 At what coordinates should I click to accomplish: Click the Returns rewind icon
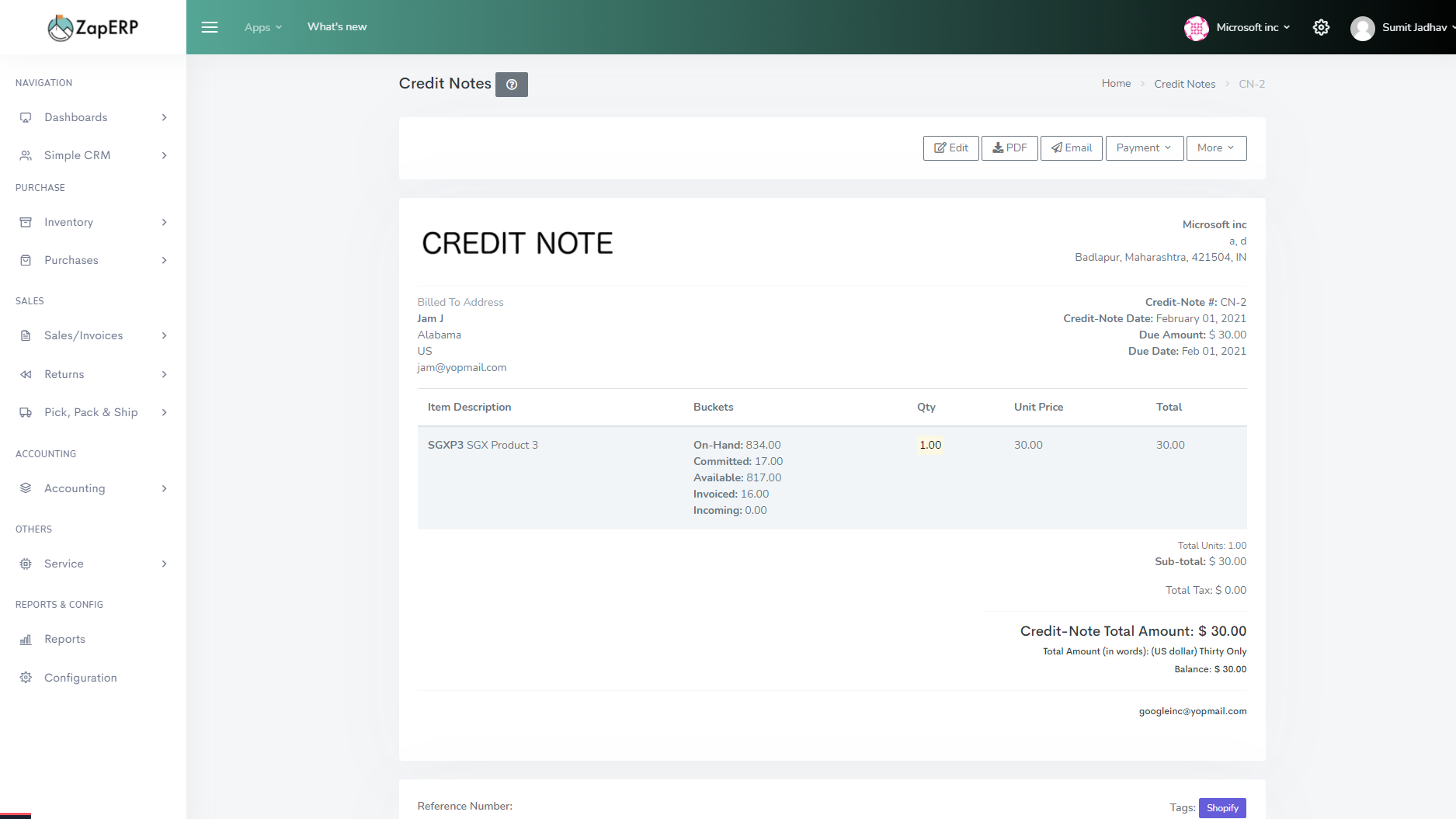[26, 374]
